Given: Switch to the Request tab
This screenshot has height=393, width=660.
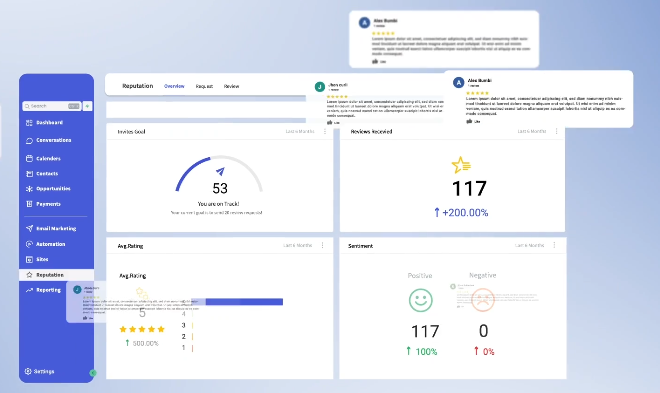Looking at the screenshot, I should coord(204,86).
